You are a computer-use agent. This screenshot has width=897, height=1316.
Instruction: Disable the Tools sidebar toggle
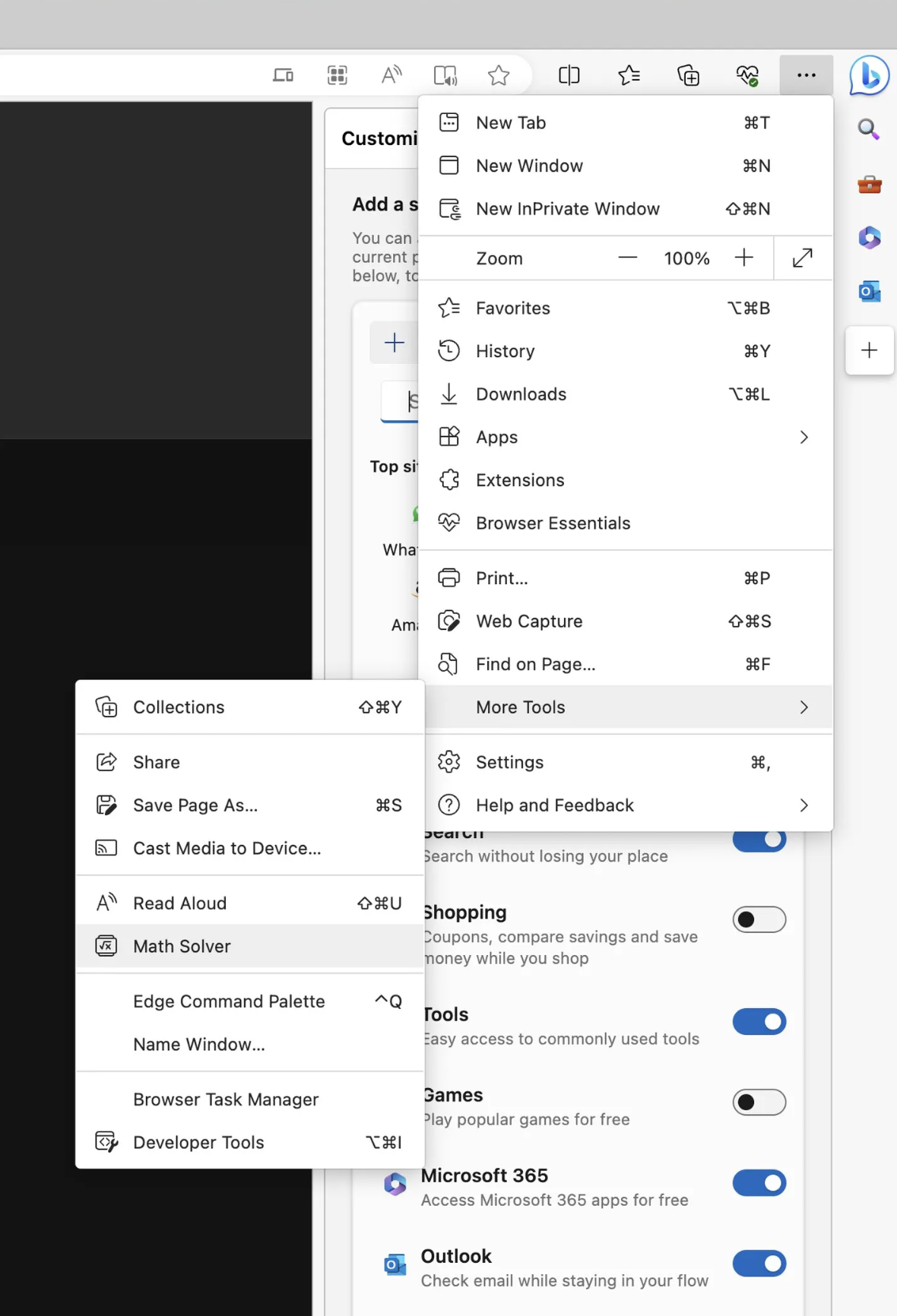tap(759, 1022)
